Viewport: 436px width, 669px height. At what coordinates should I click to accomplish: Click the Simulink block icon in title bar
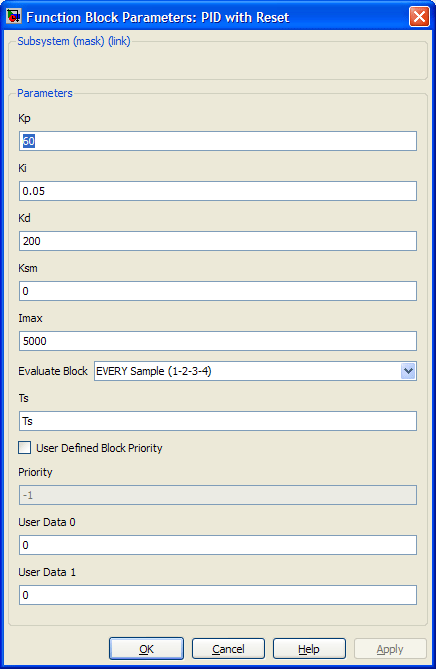click(x=14, y=17)
